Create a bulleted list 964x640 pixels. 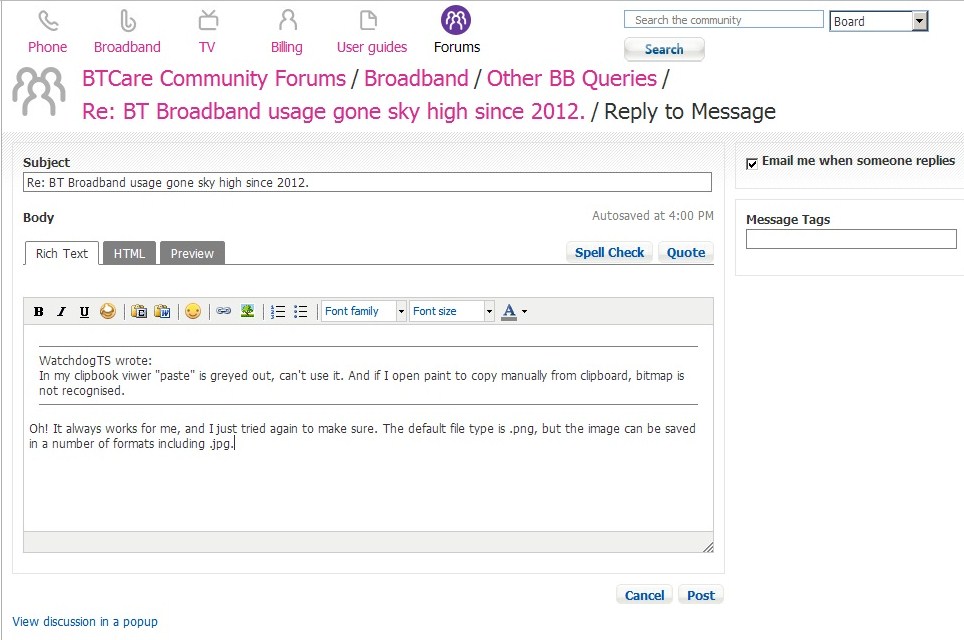point(300,311)
